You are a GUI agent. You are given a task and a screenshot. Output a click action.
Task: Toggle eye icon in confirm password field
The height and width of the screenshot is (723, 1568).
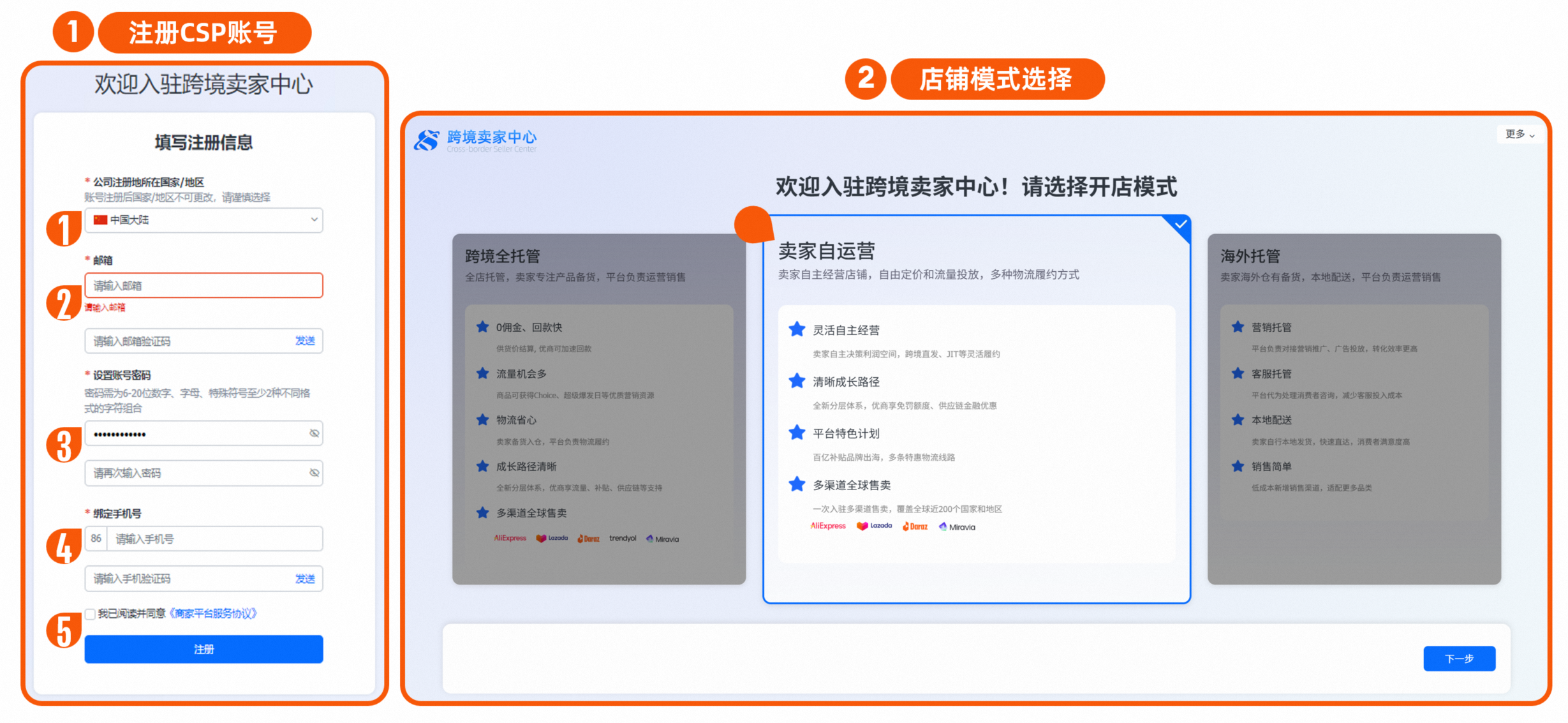[x=314, y=473]
